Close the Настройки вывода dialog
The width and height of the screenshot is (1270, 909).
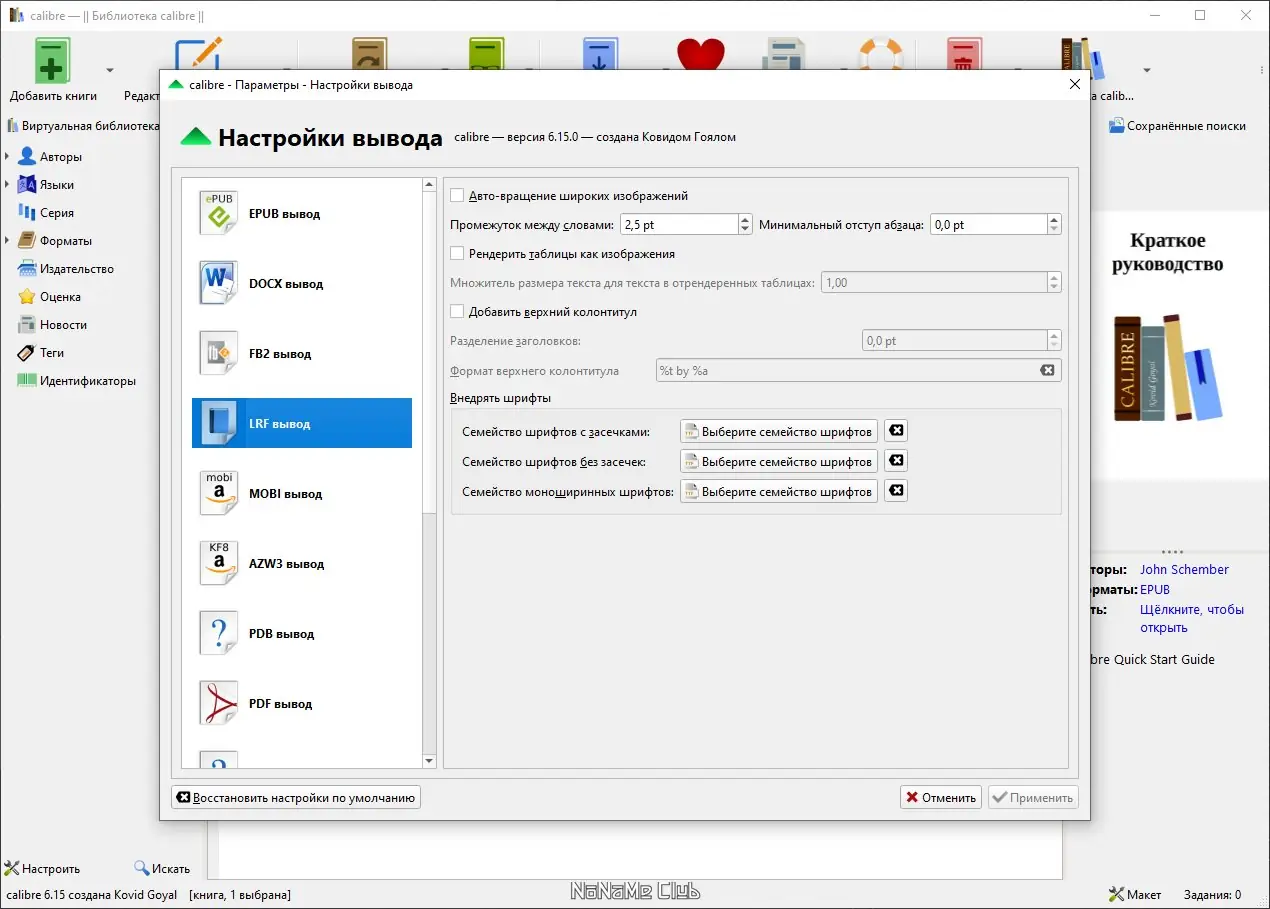(x=1075, y=85)
